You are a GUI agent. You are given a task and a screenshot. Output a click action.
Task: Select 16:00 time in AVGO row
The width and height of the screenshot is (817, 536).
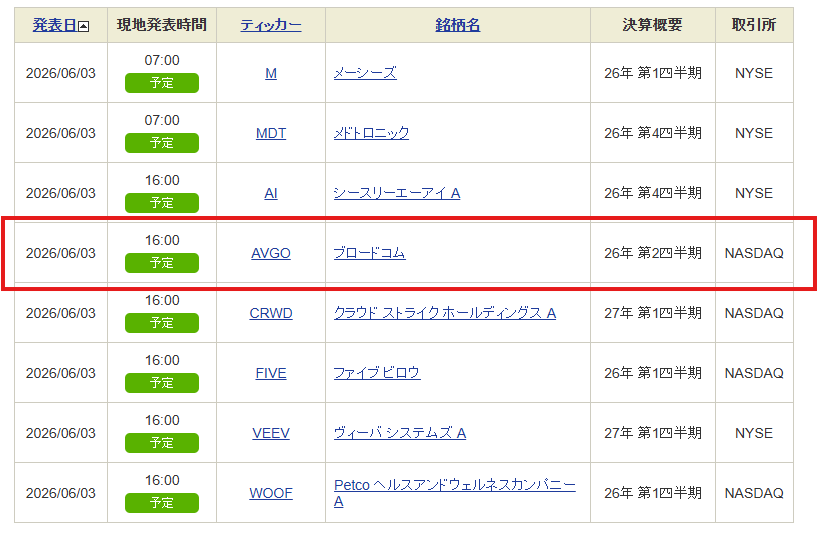pos(162,240)
